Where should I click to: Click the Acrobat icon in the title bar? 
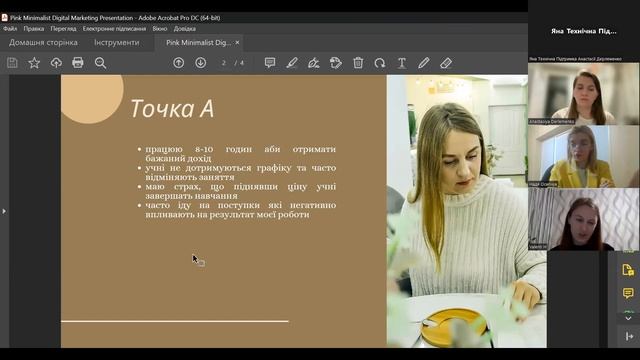(4, 18)
